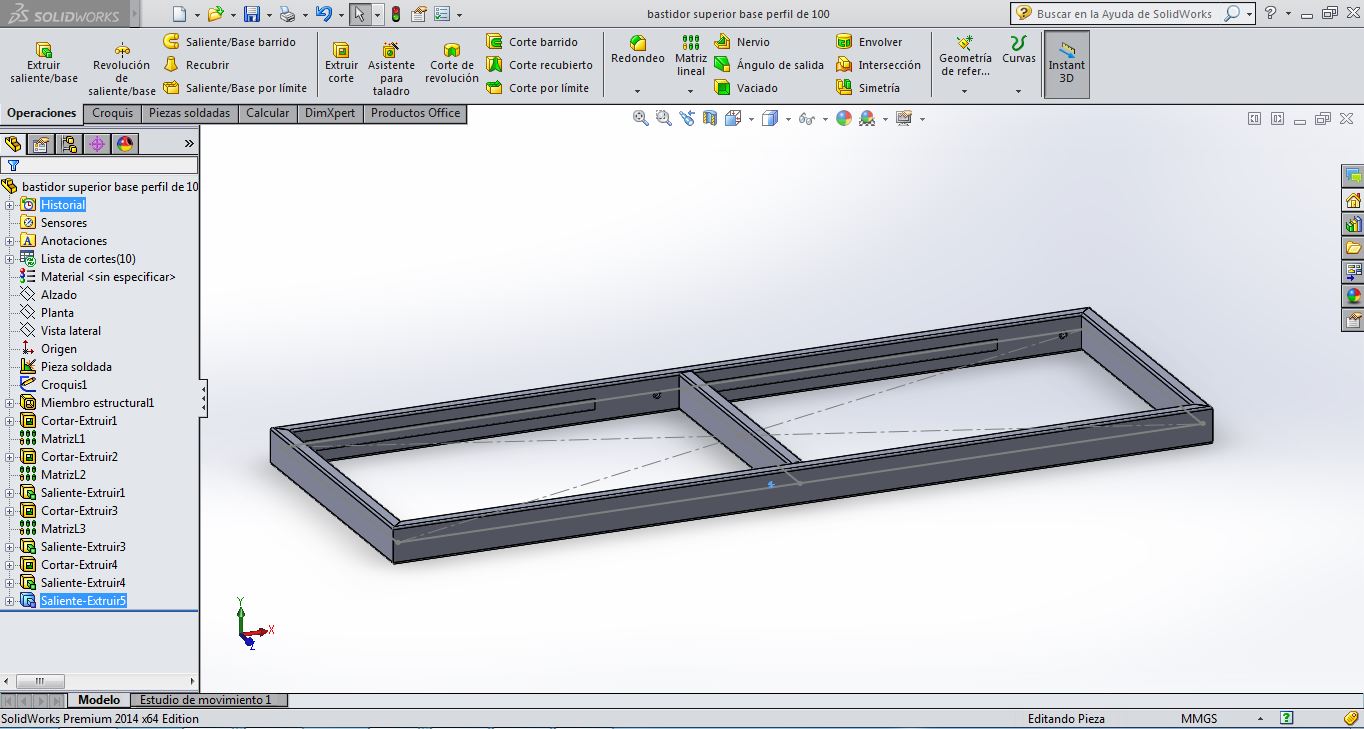Click the Recubrir tool
Viewport: 1364px width, 729px height.
click(x=196, y=65)
